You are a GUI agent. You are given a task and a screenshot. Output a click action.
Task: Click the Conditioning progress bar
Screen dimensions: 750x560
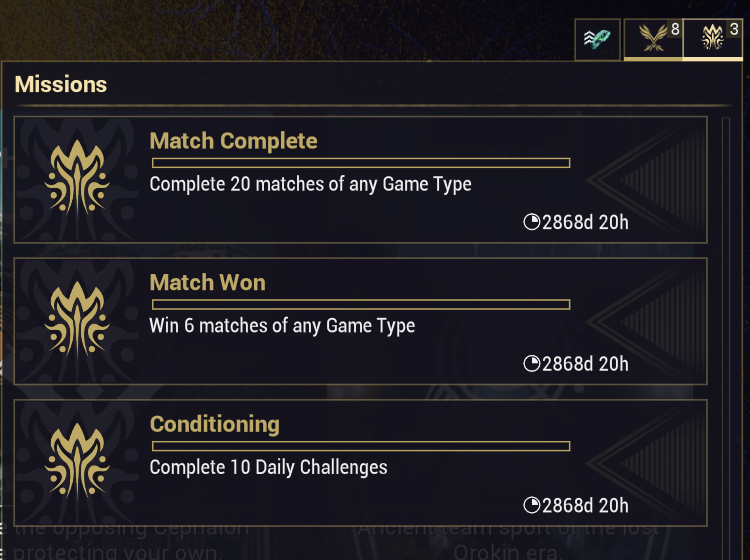click(360, 446)
